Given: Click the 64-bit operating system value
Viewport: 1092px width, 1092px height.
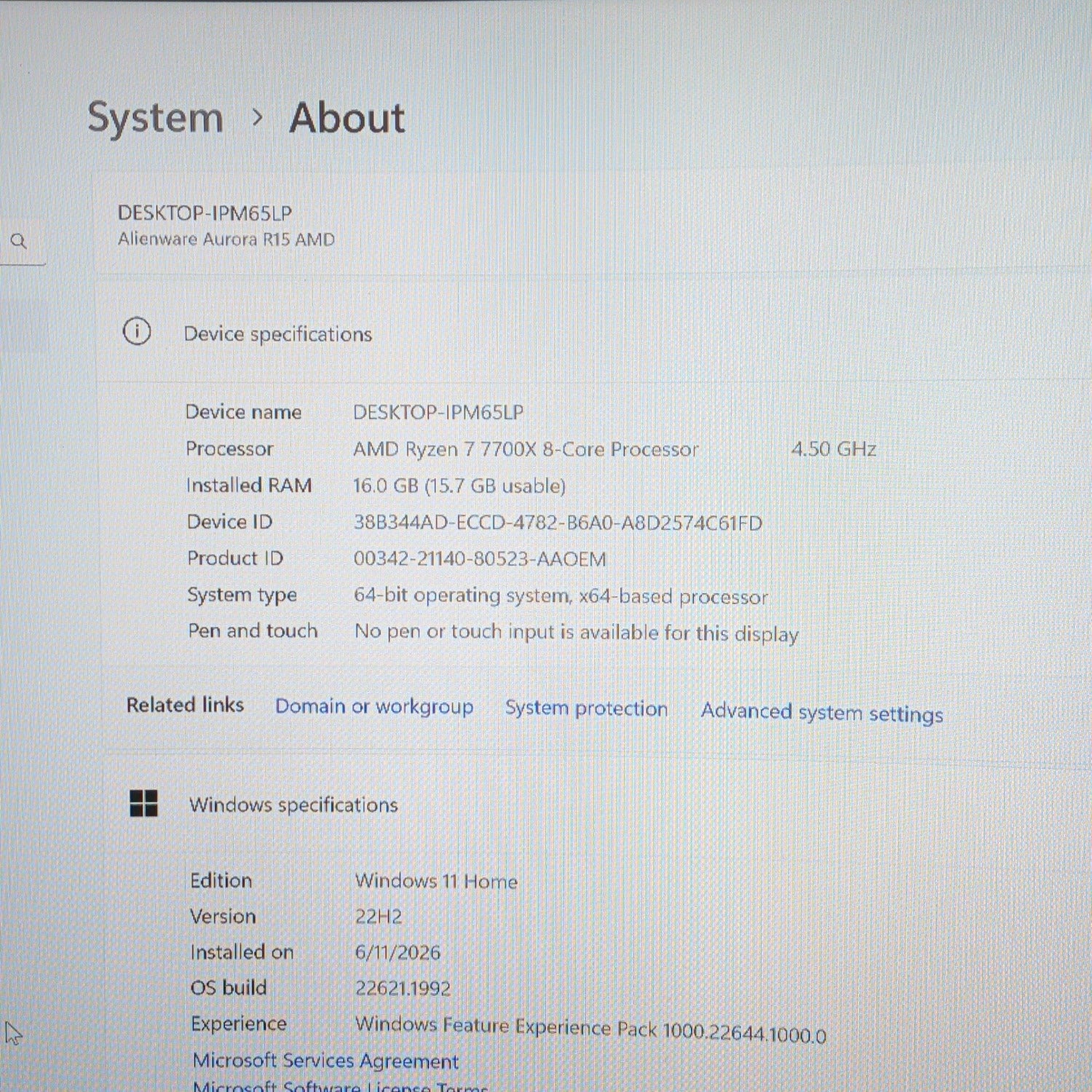Looking at the screenshot, I should pos(561,596).
